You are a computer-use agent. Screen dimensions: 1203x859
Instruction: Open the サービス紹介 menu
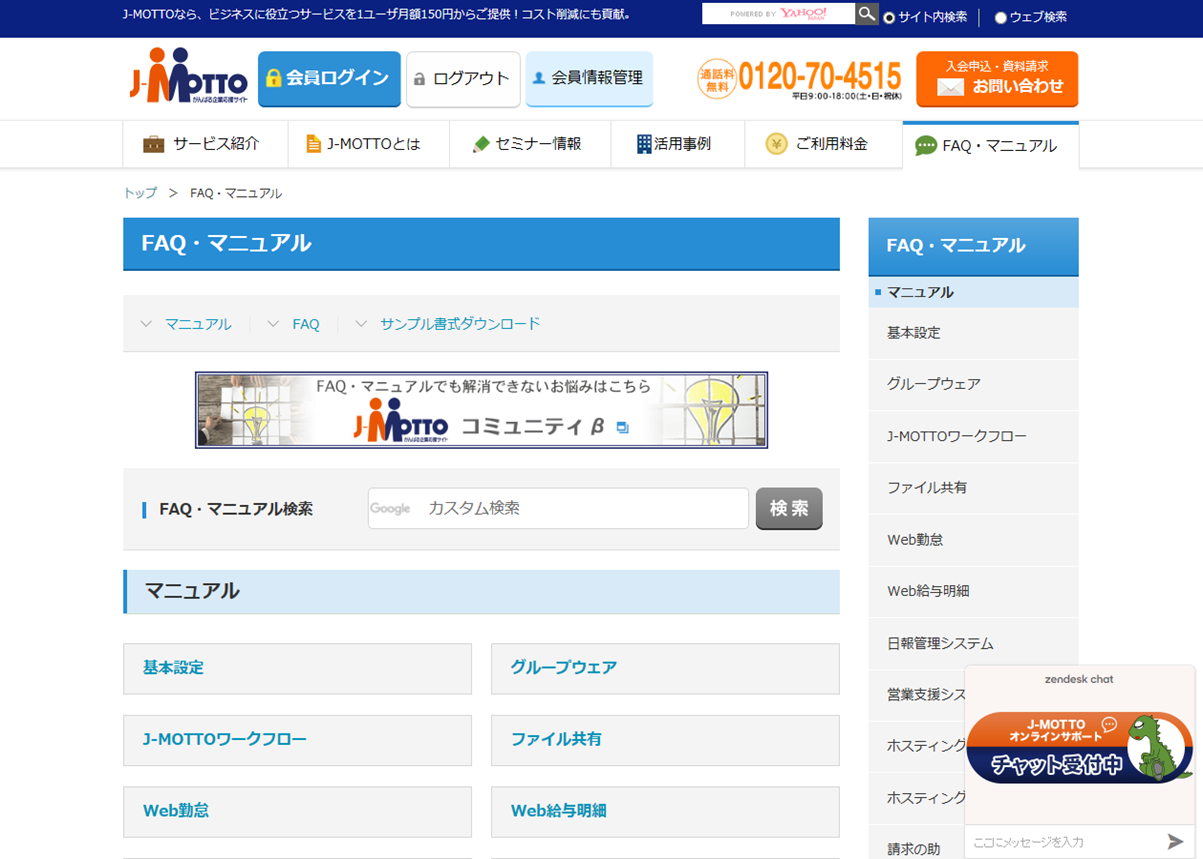point(205,144)
